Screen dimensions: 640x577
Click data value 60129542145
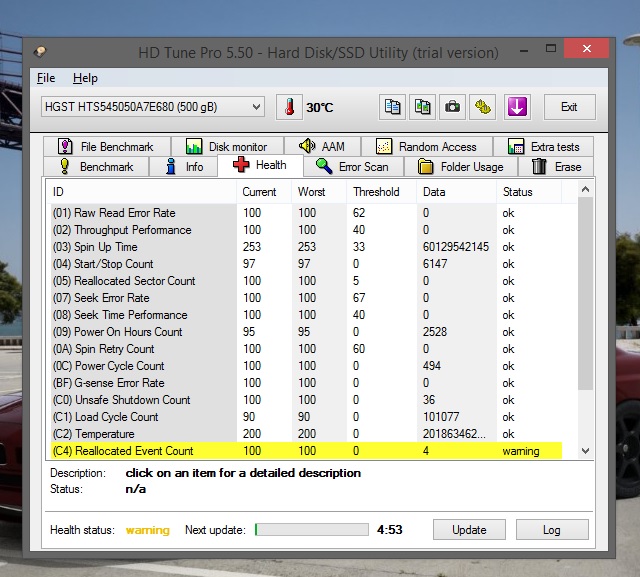(x=456, y=247)
